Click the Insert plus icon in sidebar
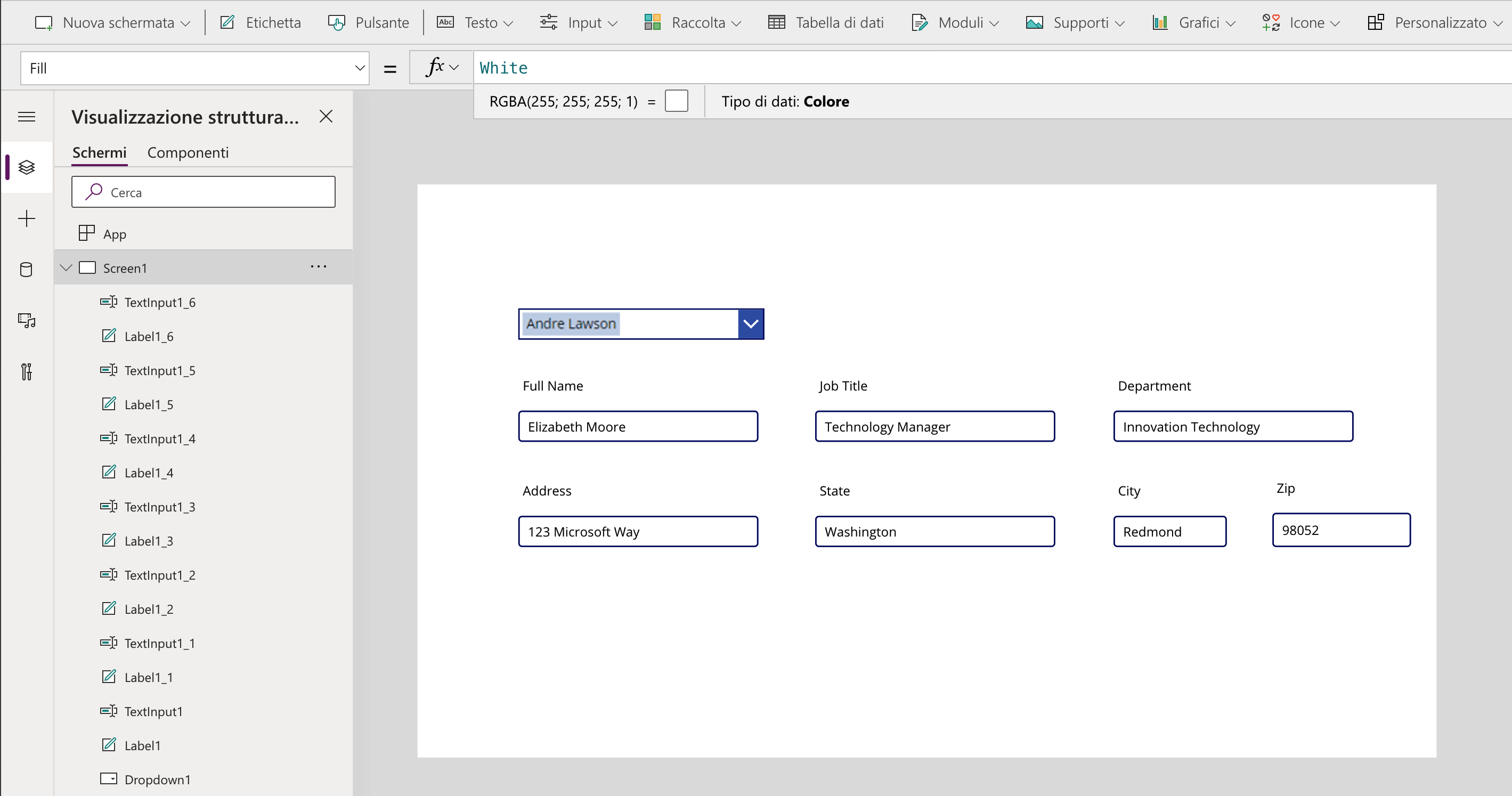 coord(27,219)
